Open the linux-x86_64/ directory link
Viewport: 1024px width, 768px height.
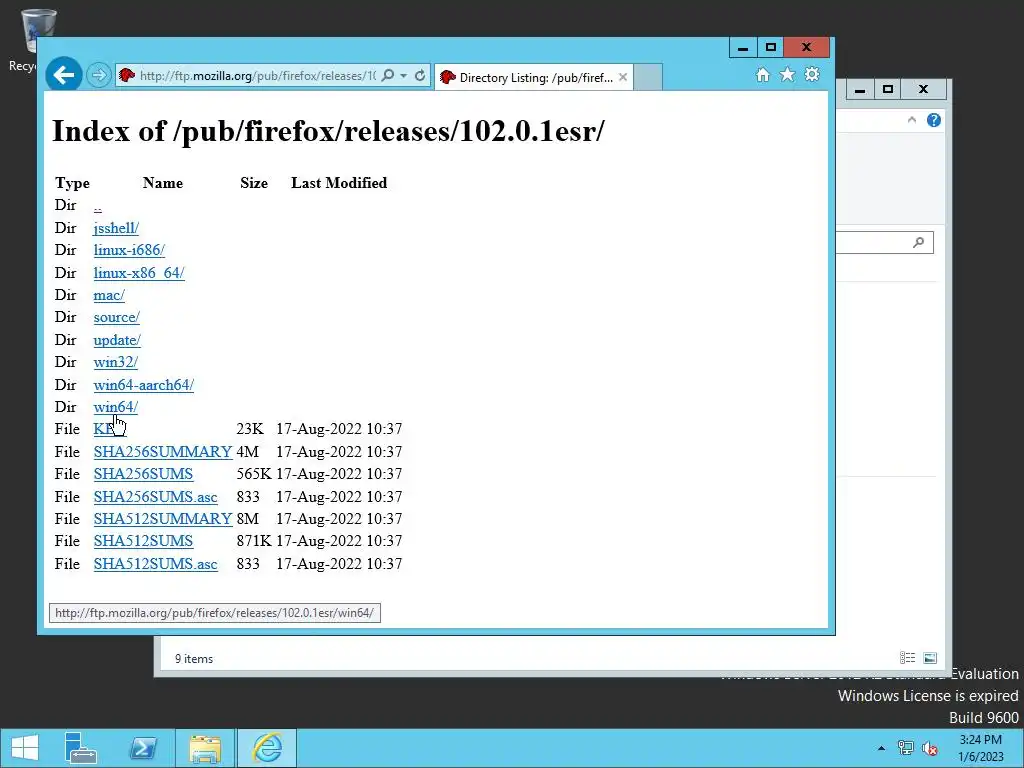(139, 273)
